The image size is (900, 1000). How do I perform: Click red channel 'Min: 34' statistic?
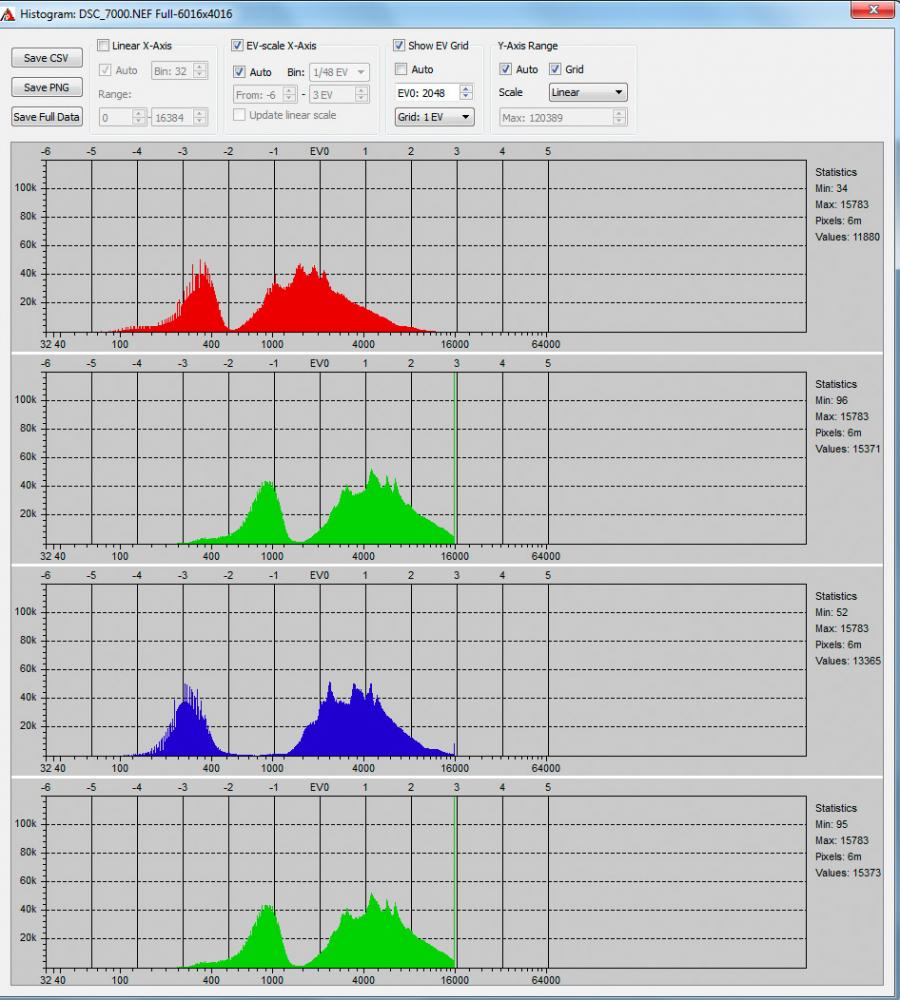click(831, 189)
